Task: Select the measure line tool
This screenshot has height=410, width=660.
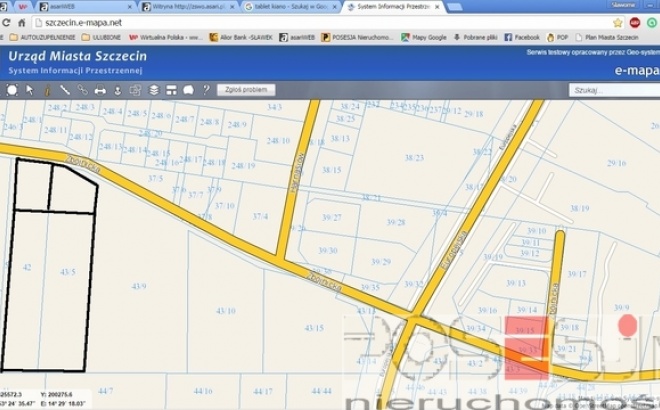Action: coord(65,90)
